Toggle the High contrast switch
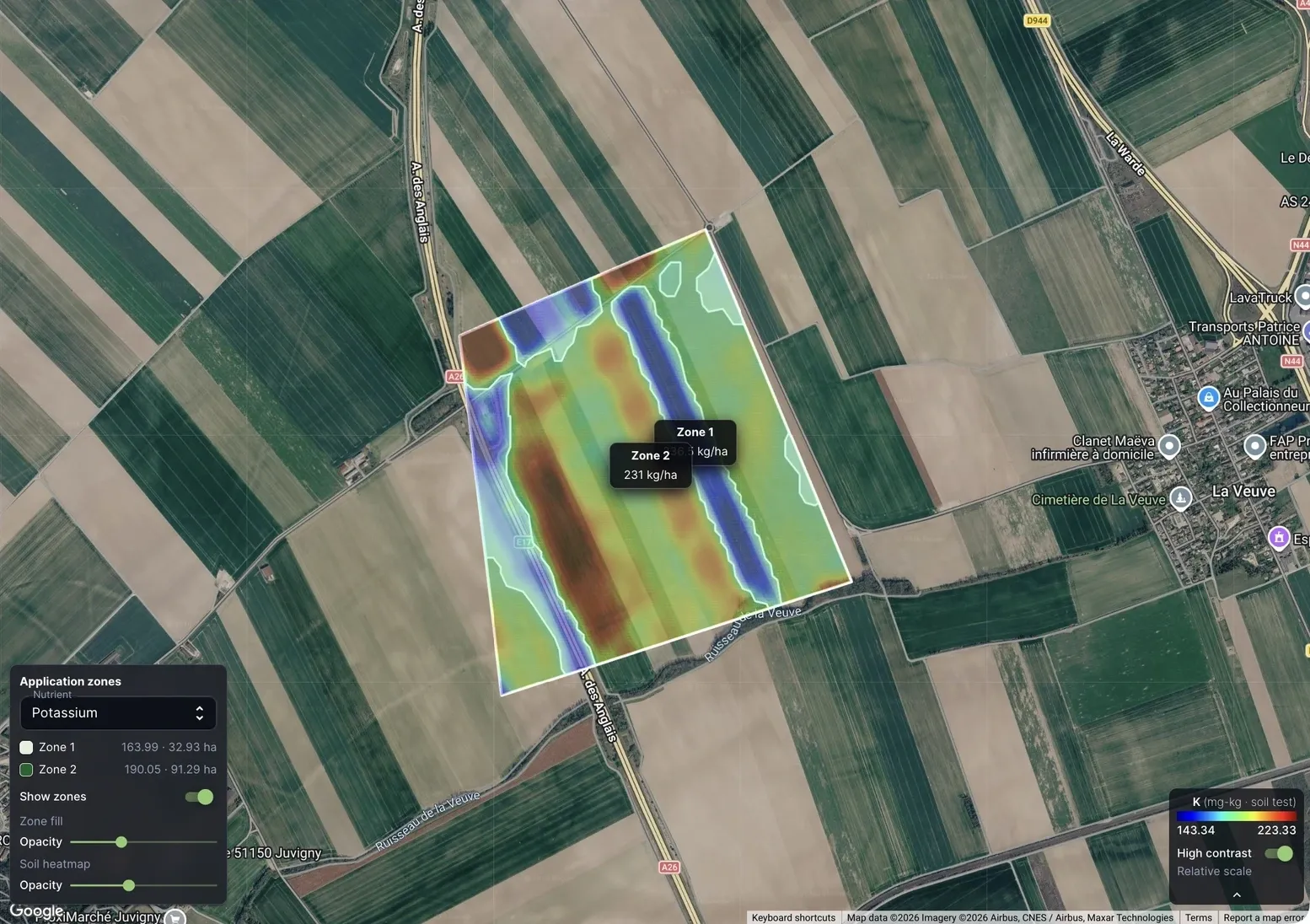The height and width of the screenshot is (924, 1310). click(x=1279, y=853)
